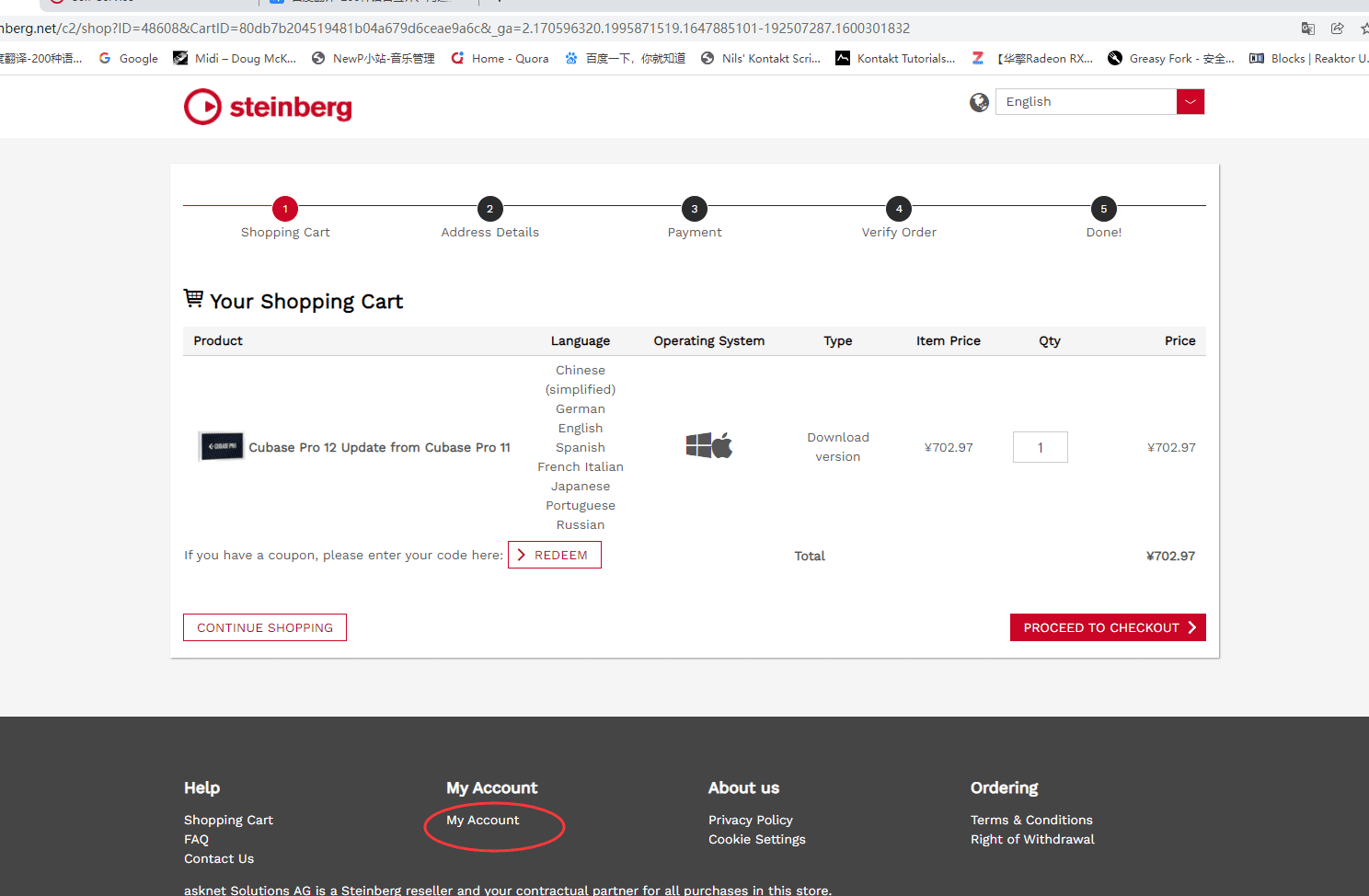The image size is (1369, 896).
Task: Open Right of Withdrawal link
Action: (x=1032, y=839)
